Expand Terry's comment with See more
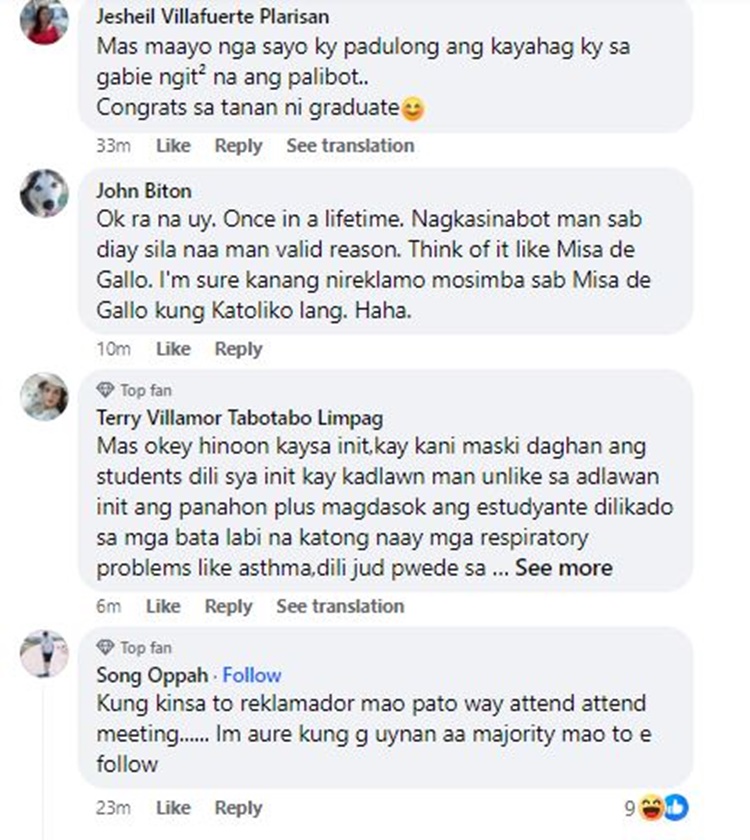The height and width of the screenshot is (840, 750). click(564, 568)
